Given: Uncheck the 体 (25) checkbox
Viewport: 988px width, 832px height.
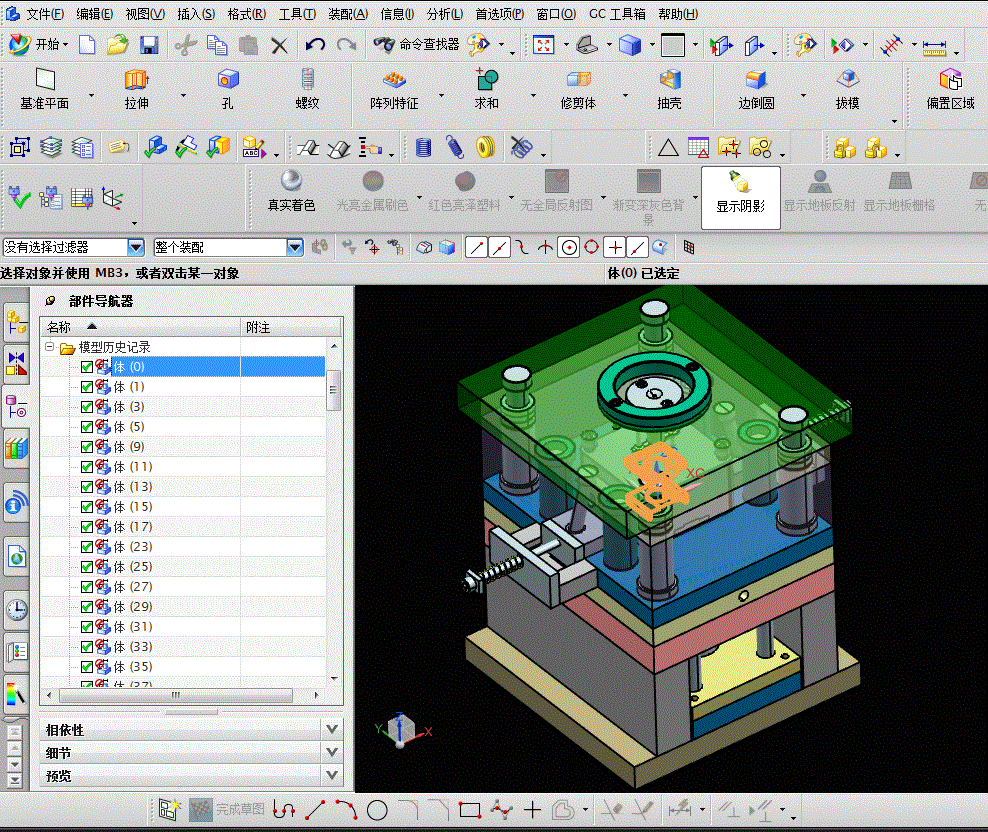Looking at the screenshot, I should point(87,567).
